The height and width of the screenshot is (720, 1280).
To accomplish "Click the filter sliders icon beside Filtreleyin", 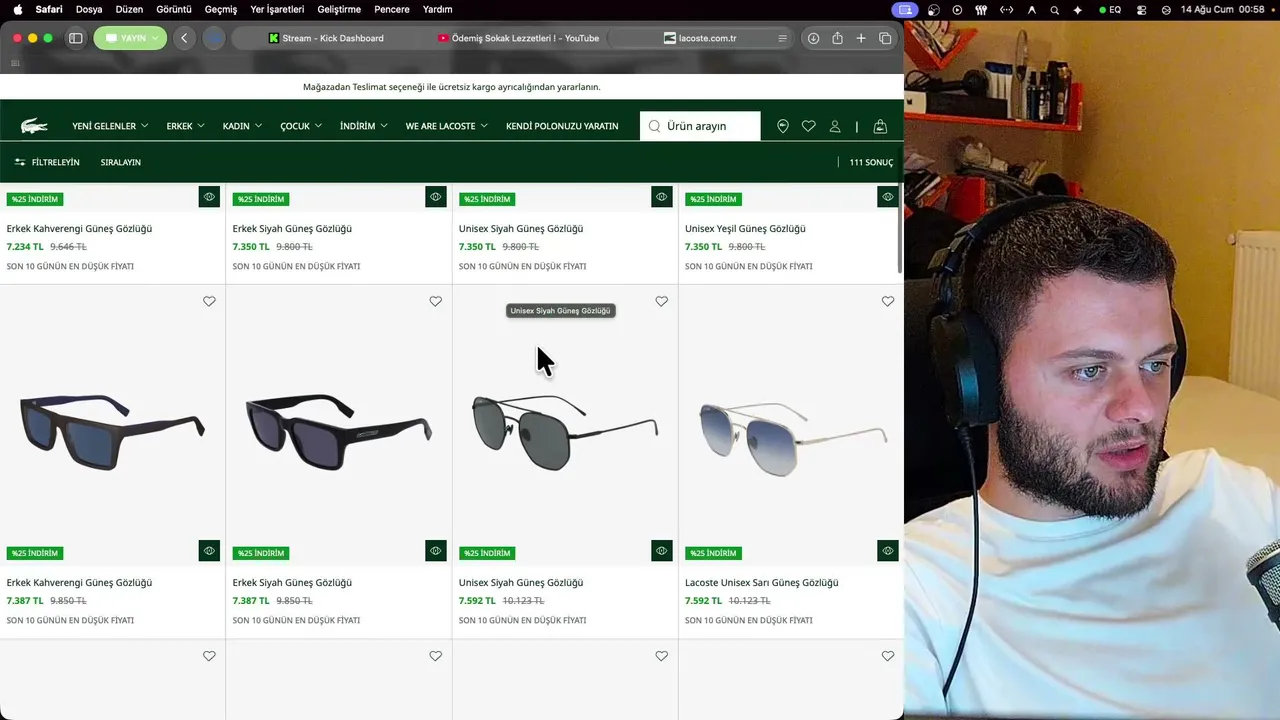I will pyautogui.click(x=20, y=162).
